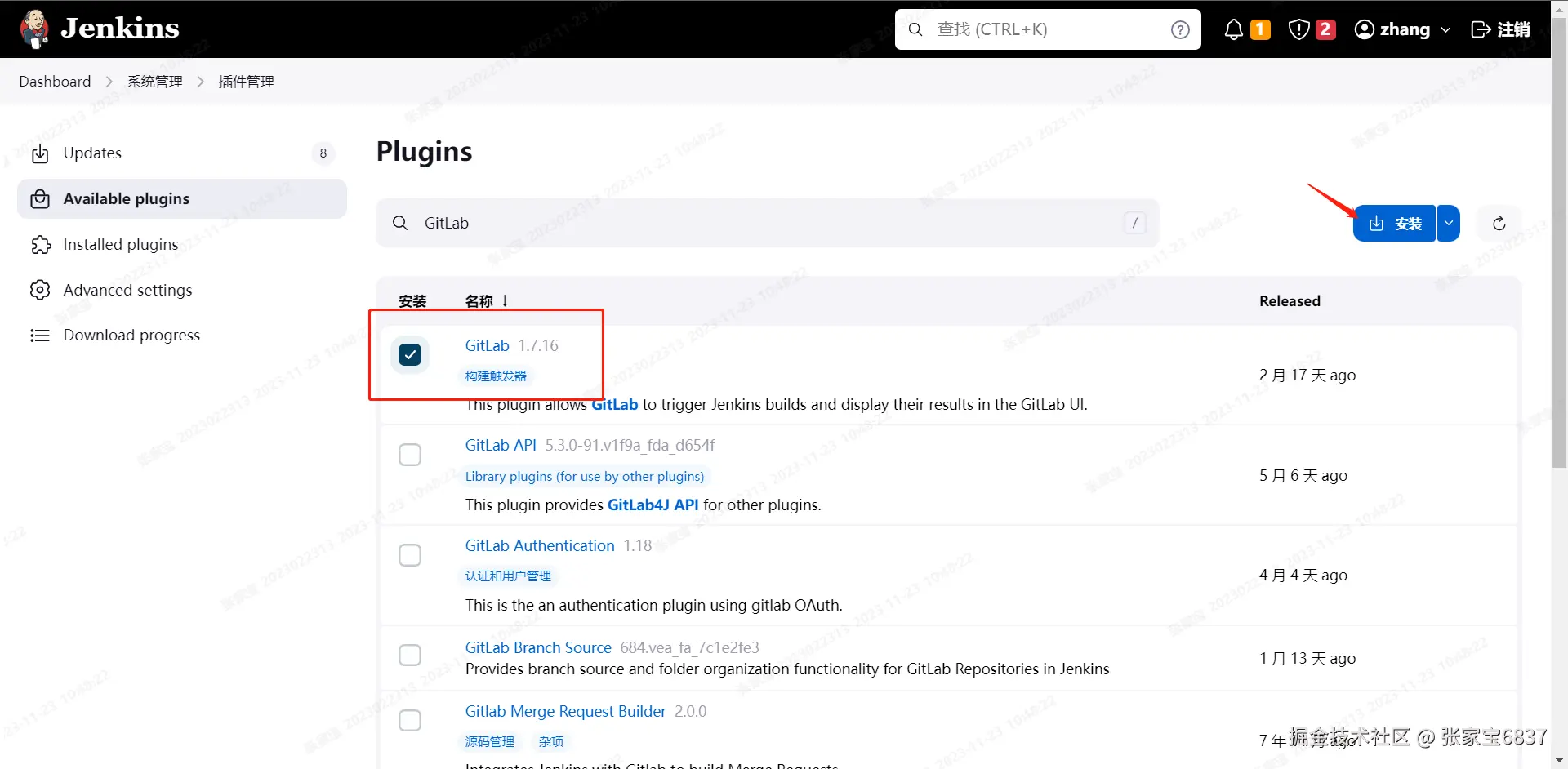The image size is (1568, 769).
Task: Click the notification count badge 1
Action: click(x=1260, y=30)
